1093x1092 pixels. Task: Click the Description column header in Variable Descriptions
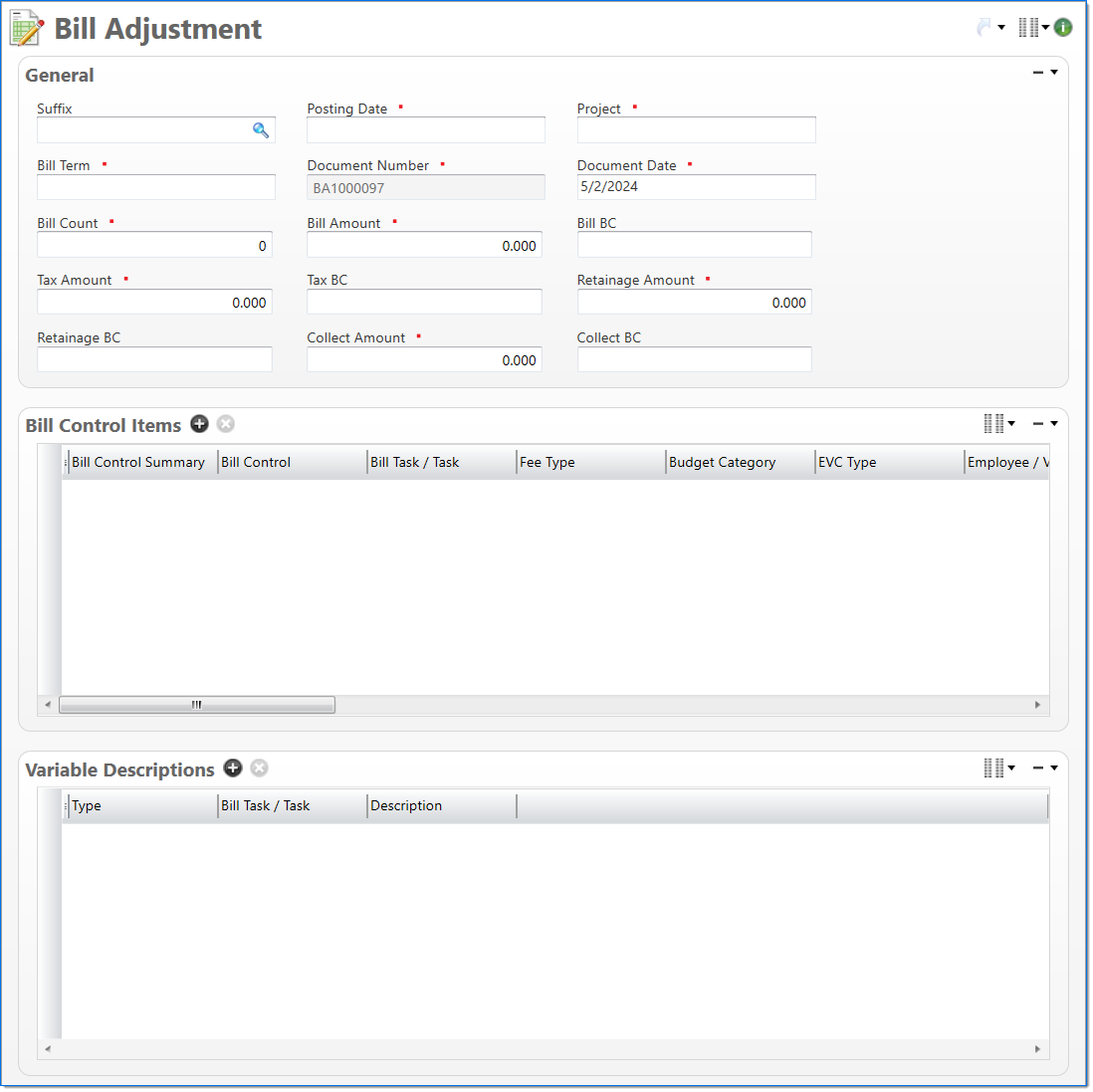coord(441,806)
